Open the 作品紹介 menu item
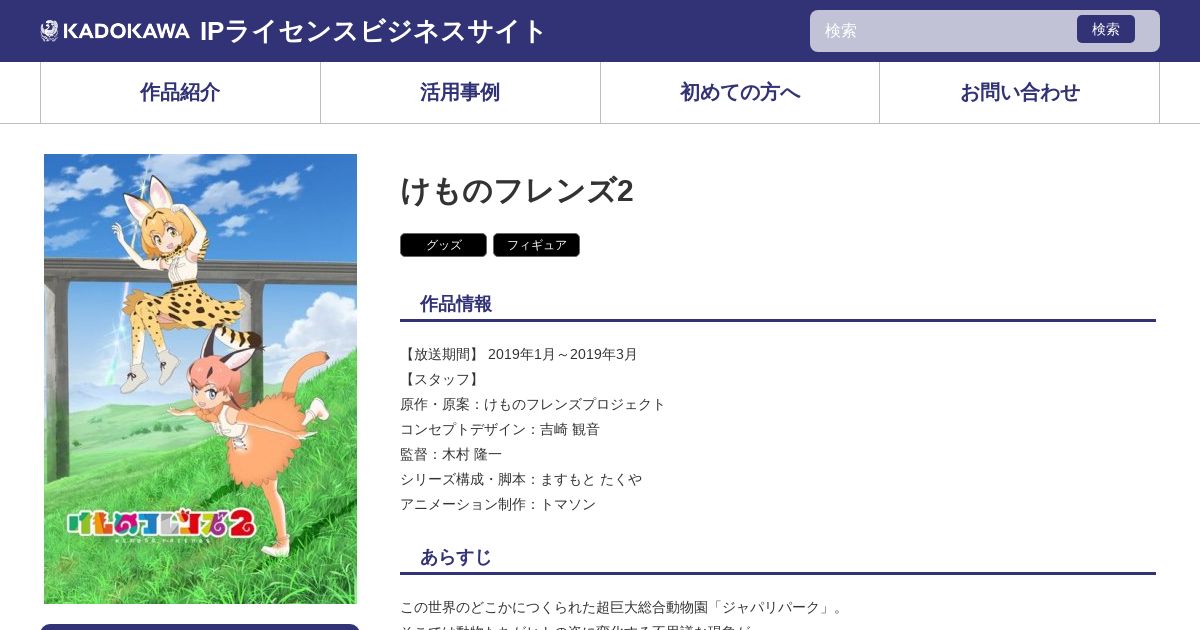The height and width of the screenshot is (630, 1200). coord(180,92)
